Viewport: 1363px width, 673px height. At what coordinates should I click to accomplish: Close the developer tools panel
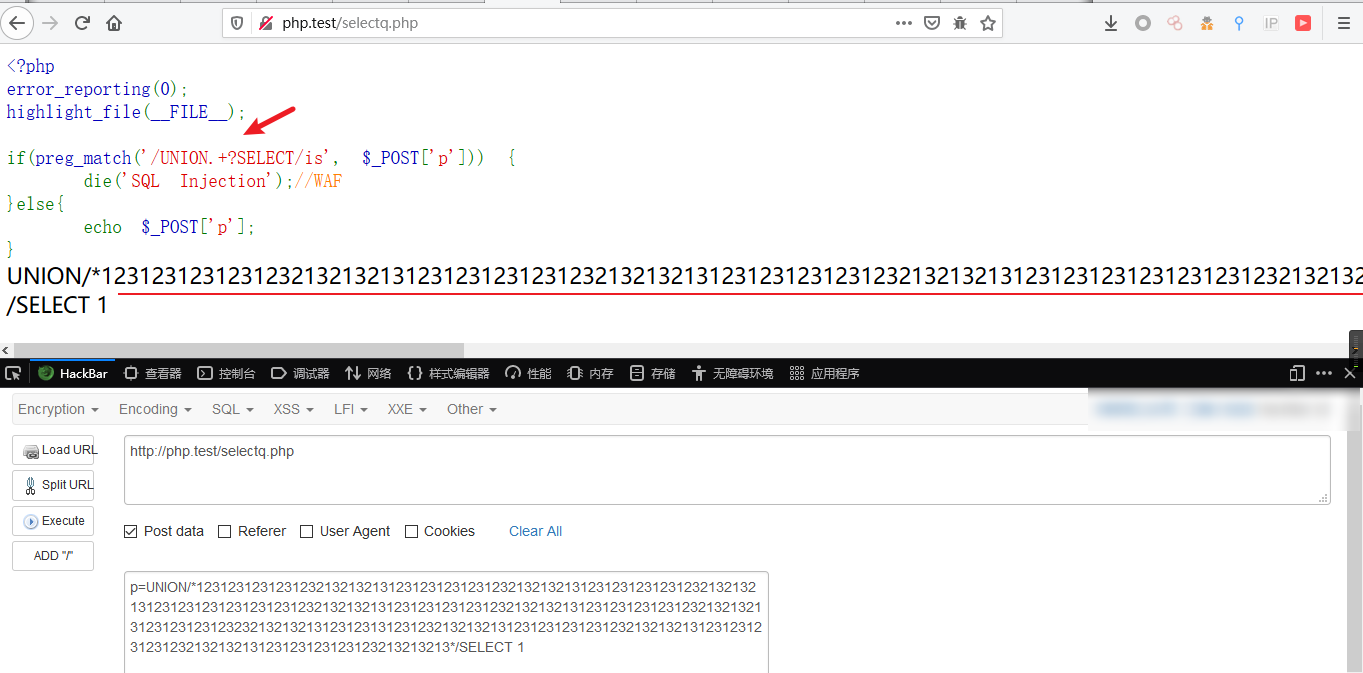coord(1350,373)
